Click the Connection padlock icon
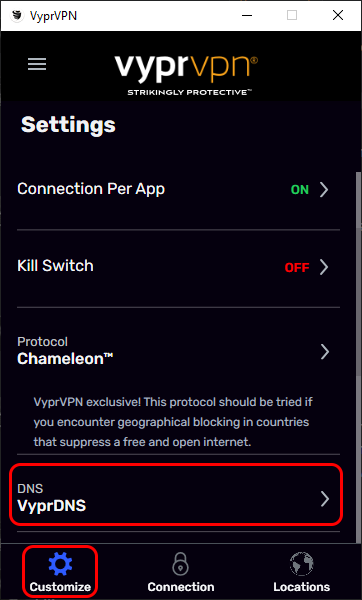This screenshot has height=600, width=362. point(181,564)
